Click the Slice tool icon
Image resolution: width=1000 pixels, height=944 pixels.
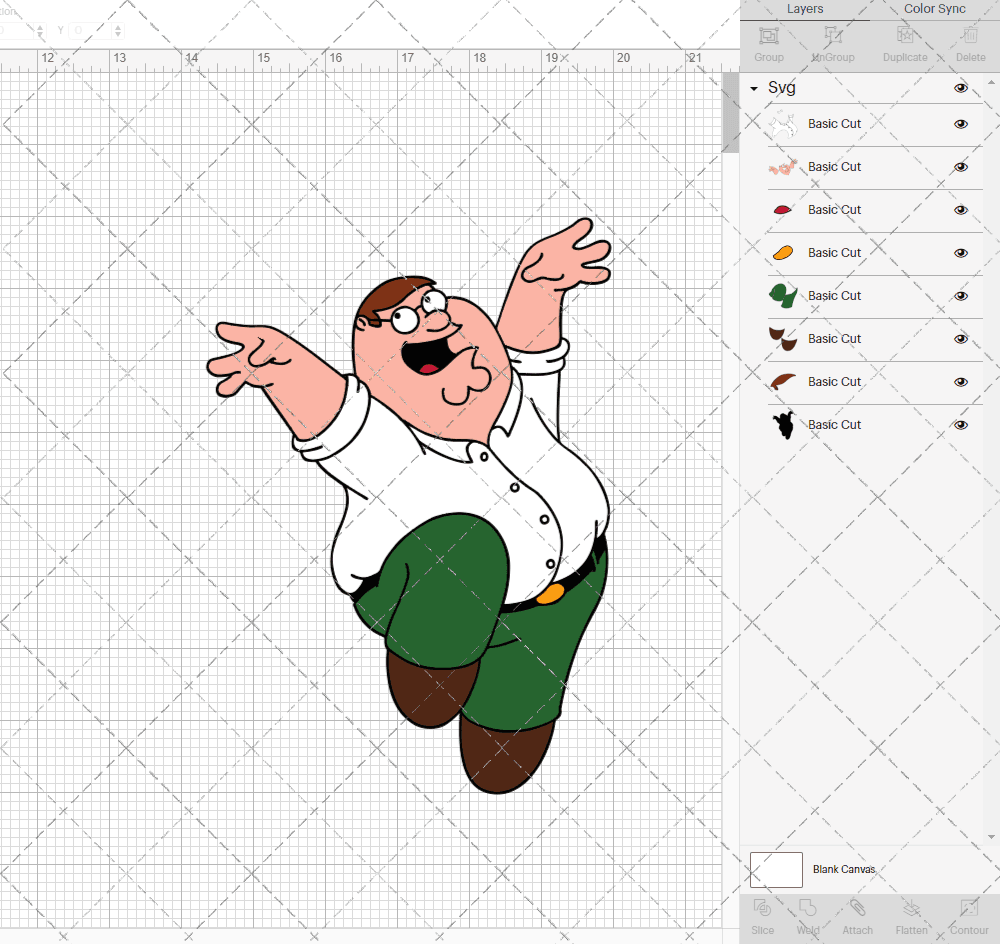click(762, 908)
